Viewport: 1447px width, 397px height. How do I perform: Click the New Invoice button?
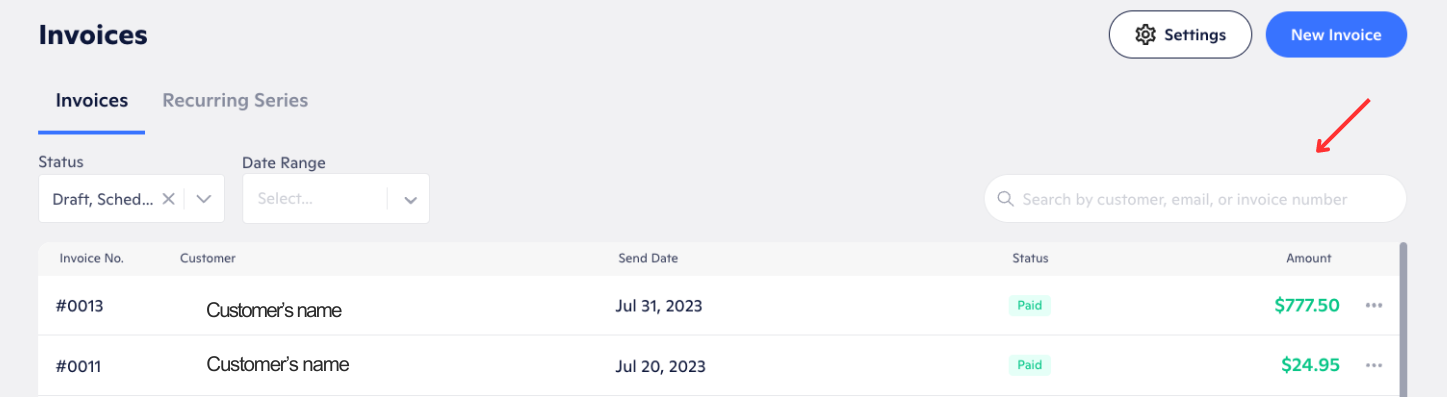pos(1336,35)
